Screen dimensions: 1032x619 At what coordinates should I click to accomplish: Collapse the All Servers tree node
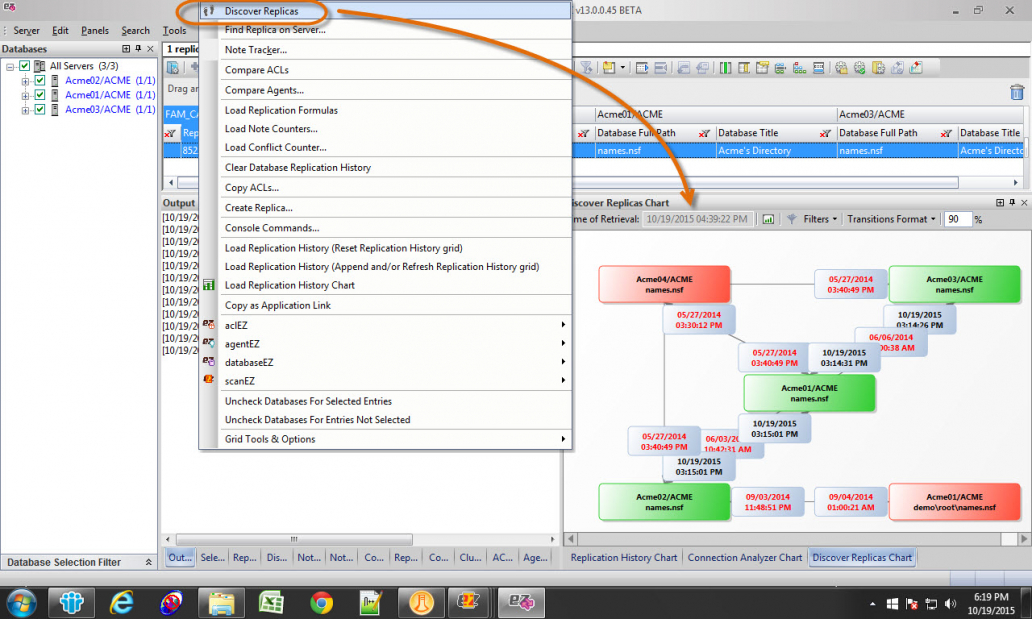[11, 67]
